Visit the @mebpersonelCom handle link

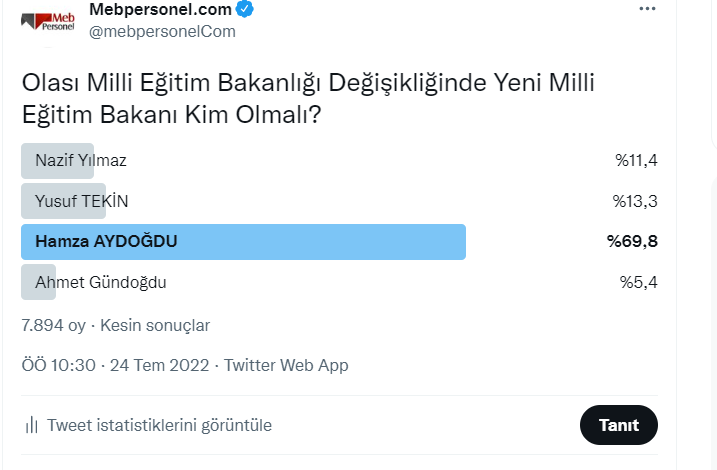click(162, 31)
